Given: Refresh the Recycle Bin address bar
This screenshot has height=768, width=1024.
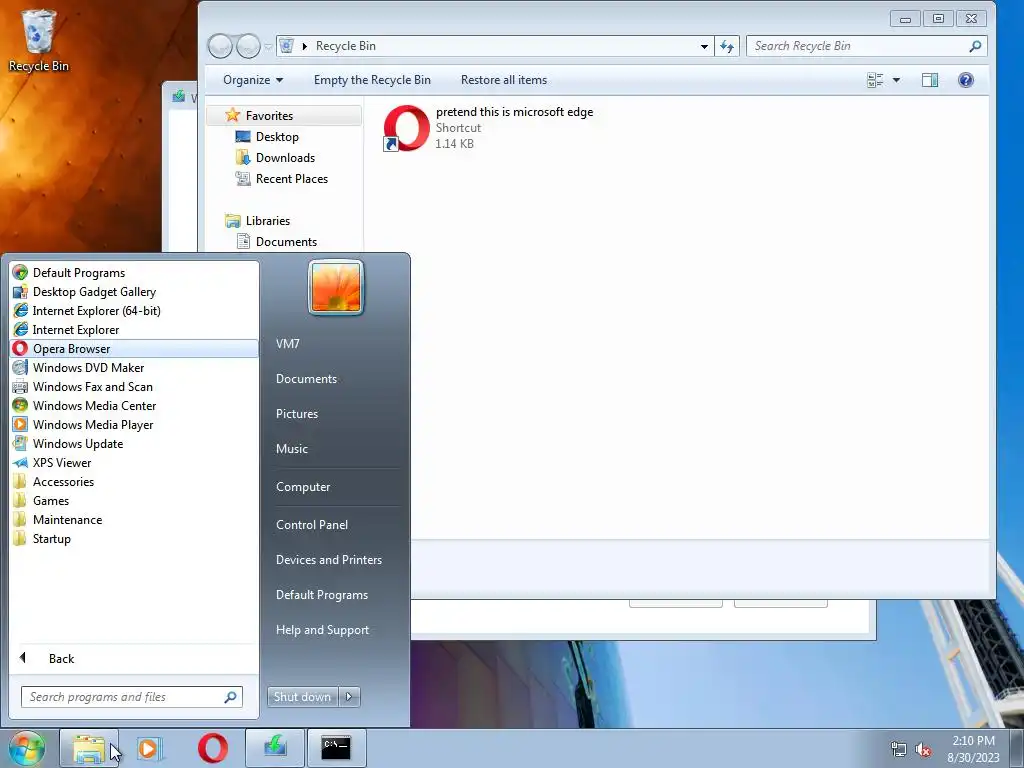Looking at the screenshot, I should coord(727,46).
